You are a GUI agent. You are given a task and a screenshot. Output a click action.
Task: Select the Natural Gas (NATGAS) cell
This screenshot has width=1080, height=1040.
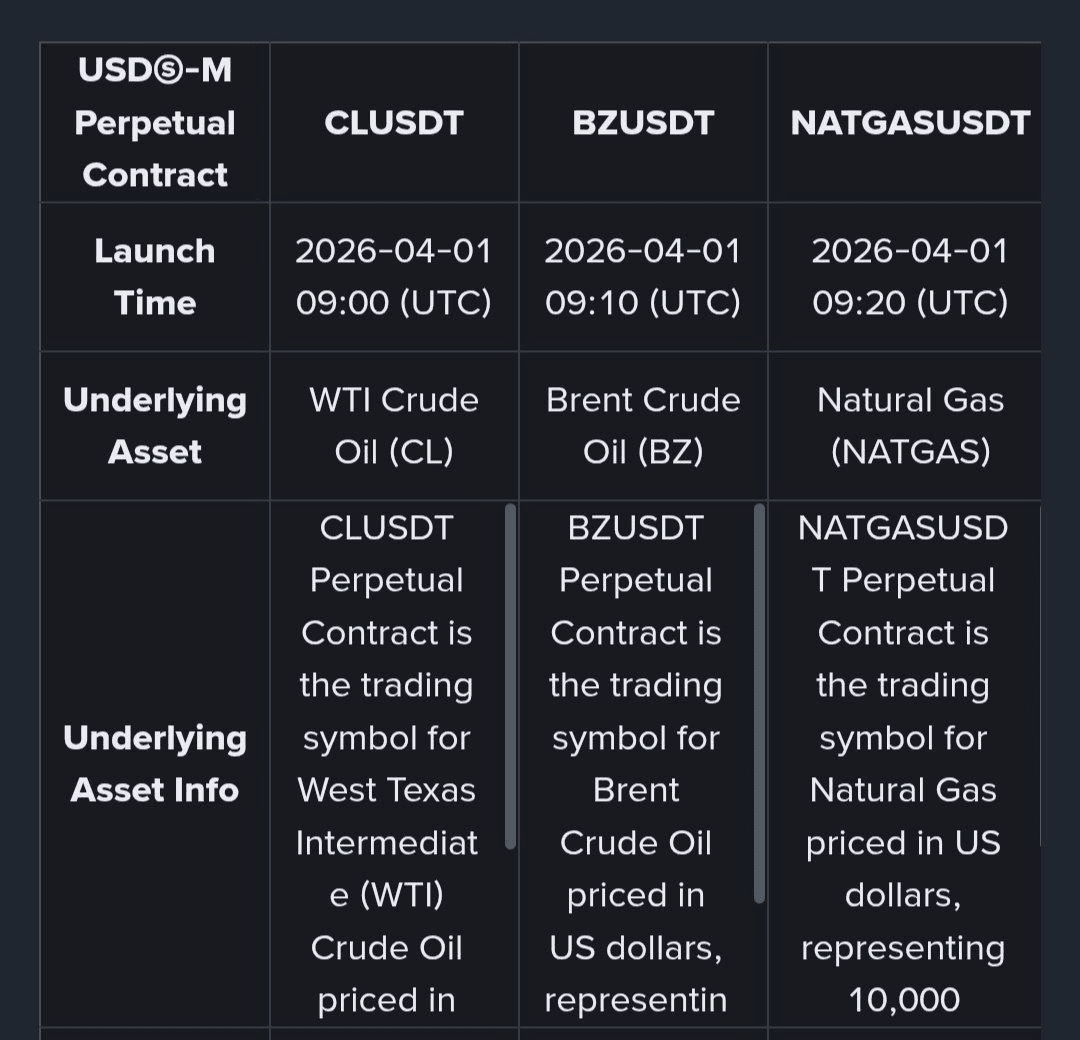(x=910, y=426)
